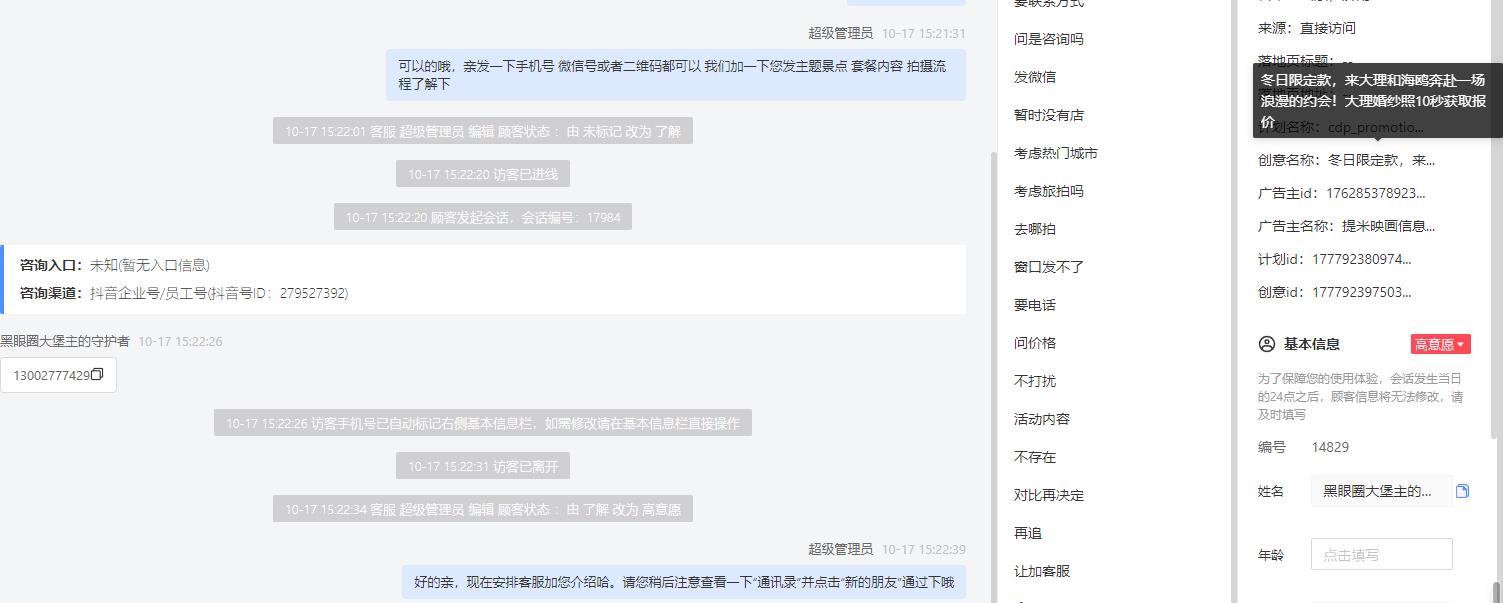
Task: Click 创意id value 177792397503
Action: coord(1361,292)
